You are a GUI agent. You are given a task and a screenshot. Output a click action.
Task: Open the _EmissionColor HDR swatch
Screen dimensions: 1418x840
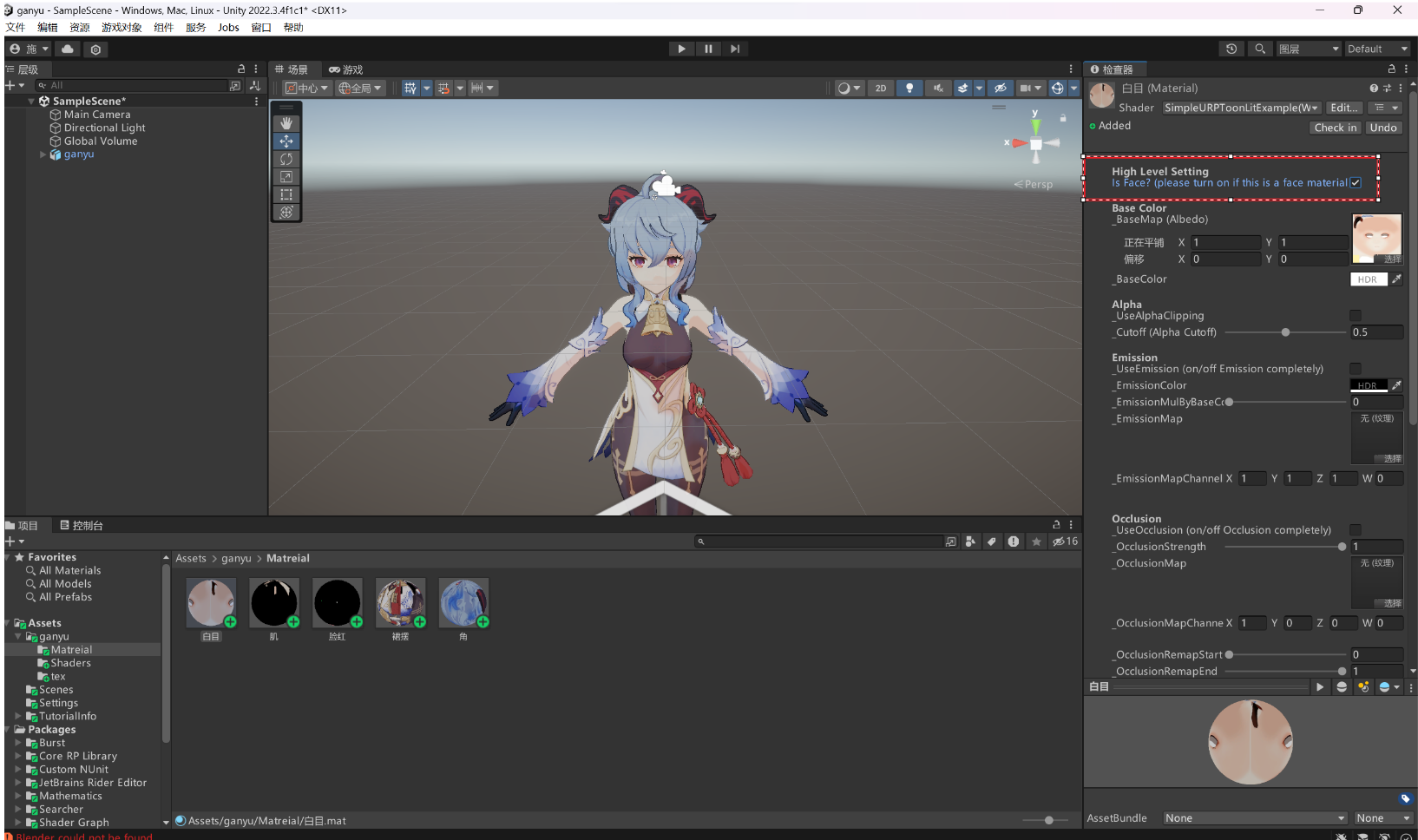click(x=1369, y=385)
